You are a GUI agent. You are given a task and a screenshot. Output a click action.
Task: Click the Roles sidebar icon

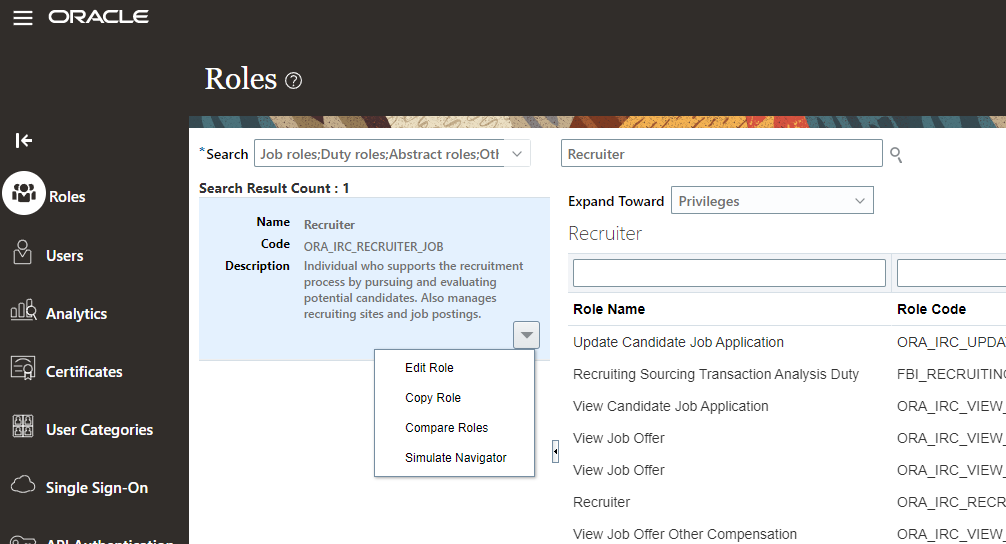(24, 194)
